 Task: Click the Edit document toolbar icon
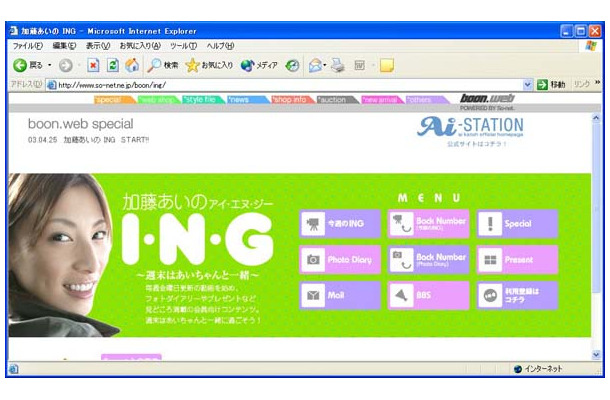pyautogui.click(x=360, y=65)
